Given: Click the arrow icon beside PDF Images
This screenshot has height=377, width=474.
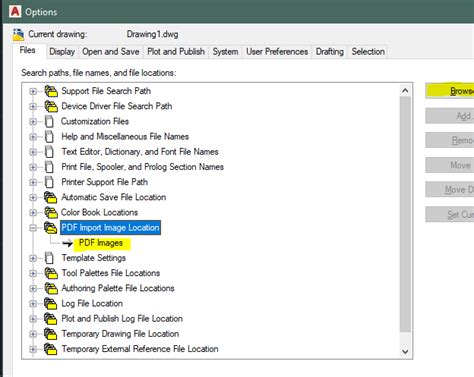Looking at the screenshot, I should (68, 243).
